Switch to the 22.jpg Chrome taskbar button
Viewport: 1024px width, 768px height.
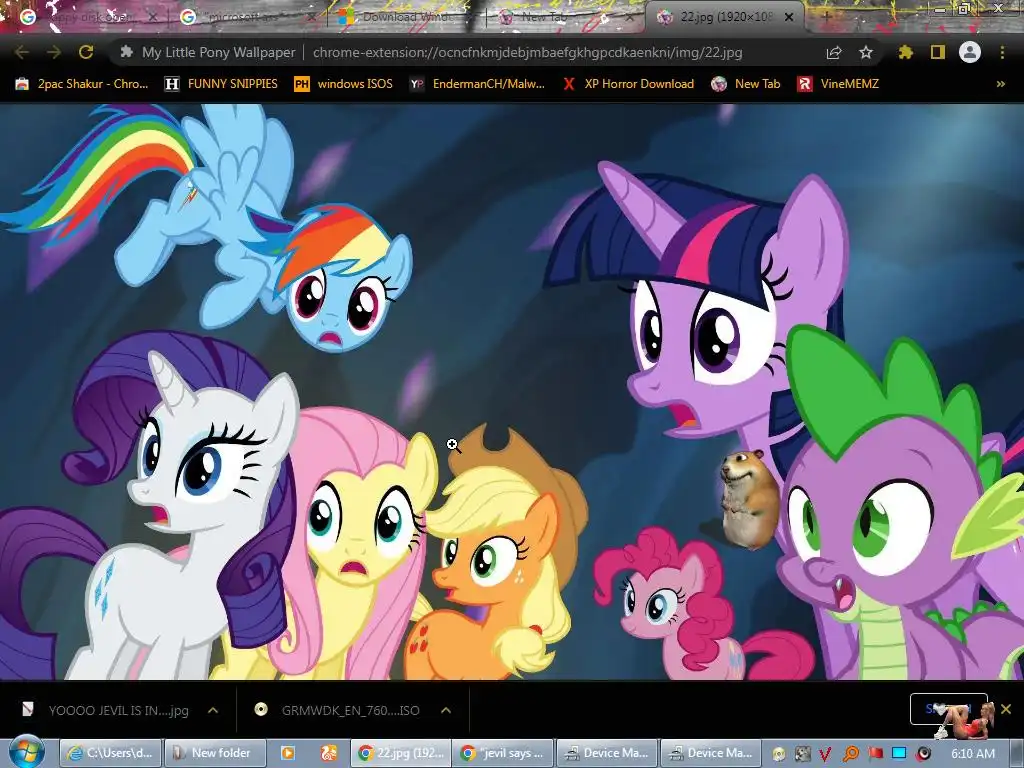click(x=401, y=753)
